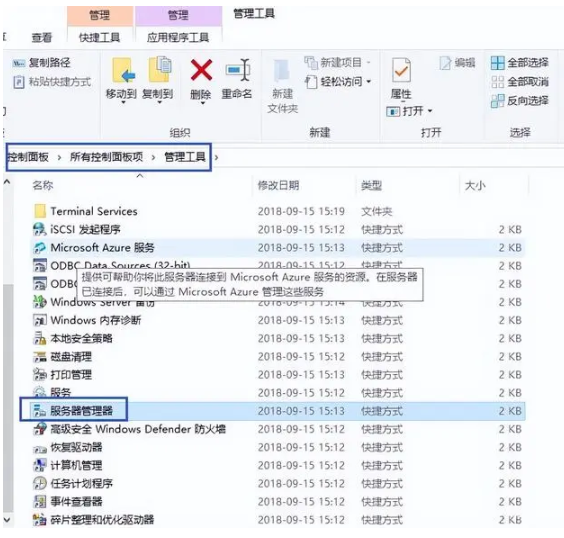Image resolution: width=564 pixels, height=538 pixels.
Task: Click the Move to (移动到) icon
Action: click(123, 70)
